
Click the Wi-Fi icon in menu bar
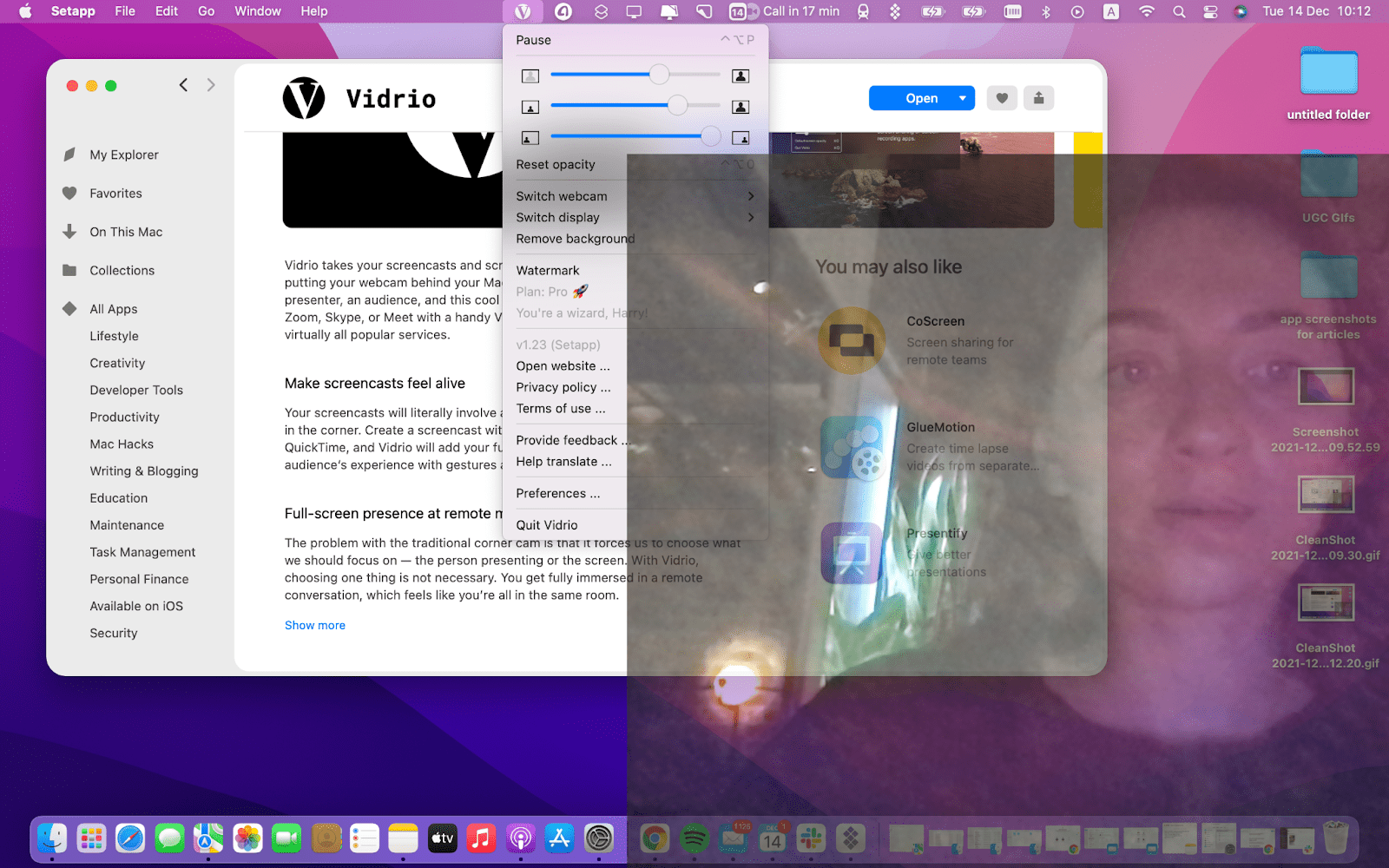pos(1147,11)
